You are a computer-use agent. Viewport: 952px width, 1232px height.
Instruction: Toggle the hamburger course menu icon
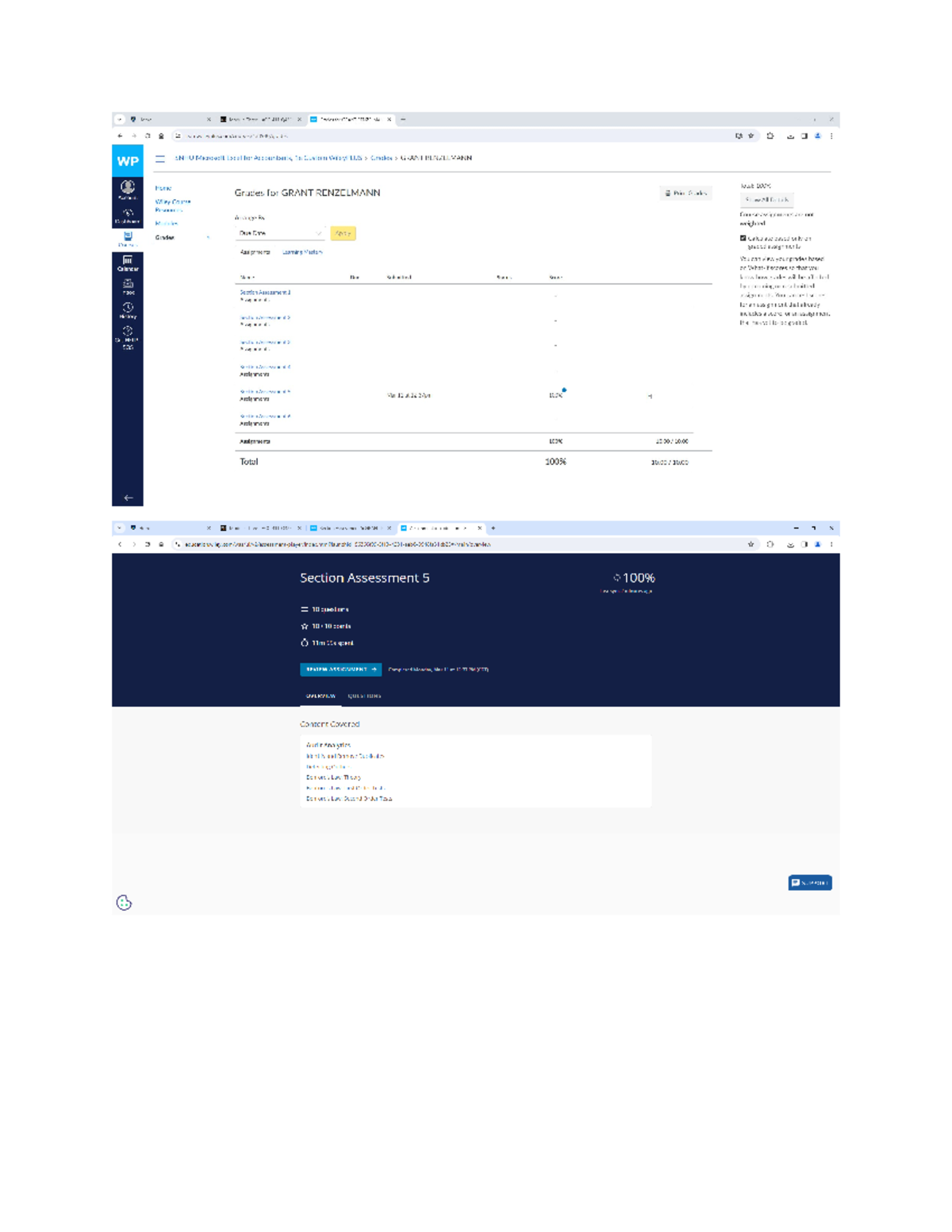coord(160,159)
